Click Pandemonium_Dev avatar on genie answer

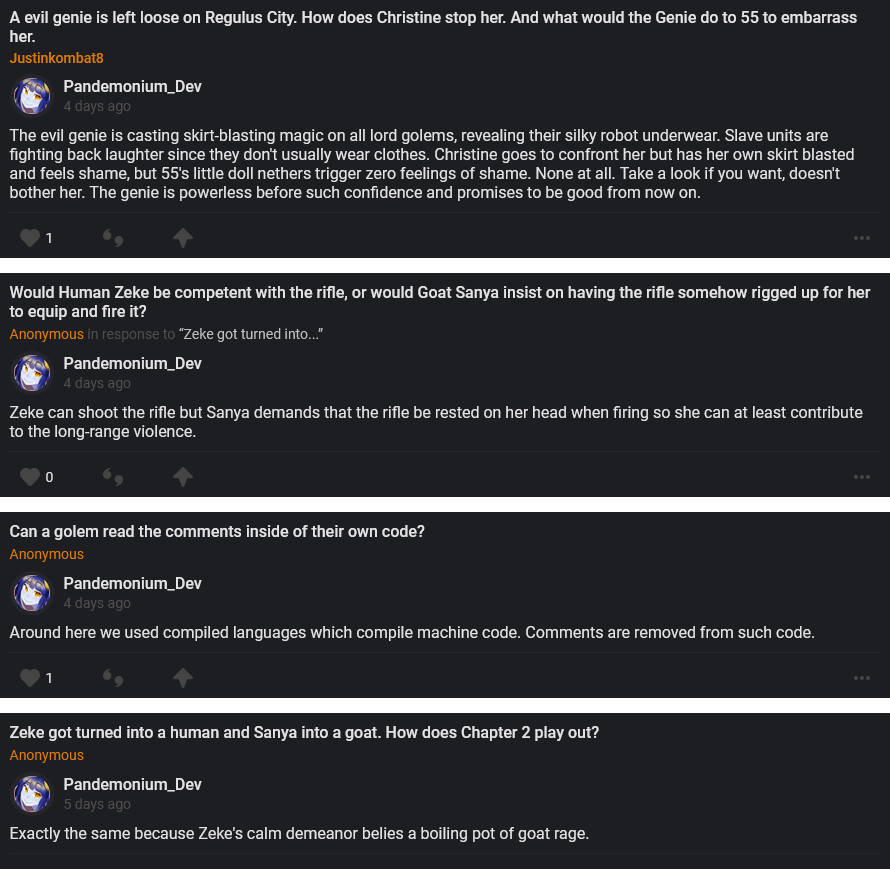point(32,96)
